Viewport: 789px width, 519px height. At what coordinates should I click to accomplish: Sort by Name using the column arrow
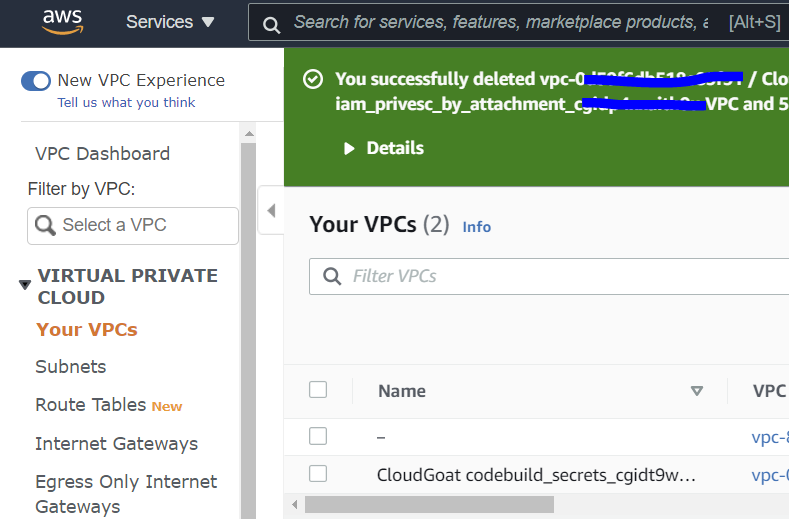point(697,391)
